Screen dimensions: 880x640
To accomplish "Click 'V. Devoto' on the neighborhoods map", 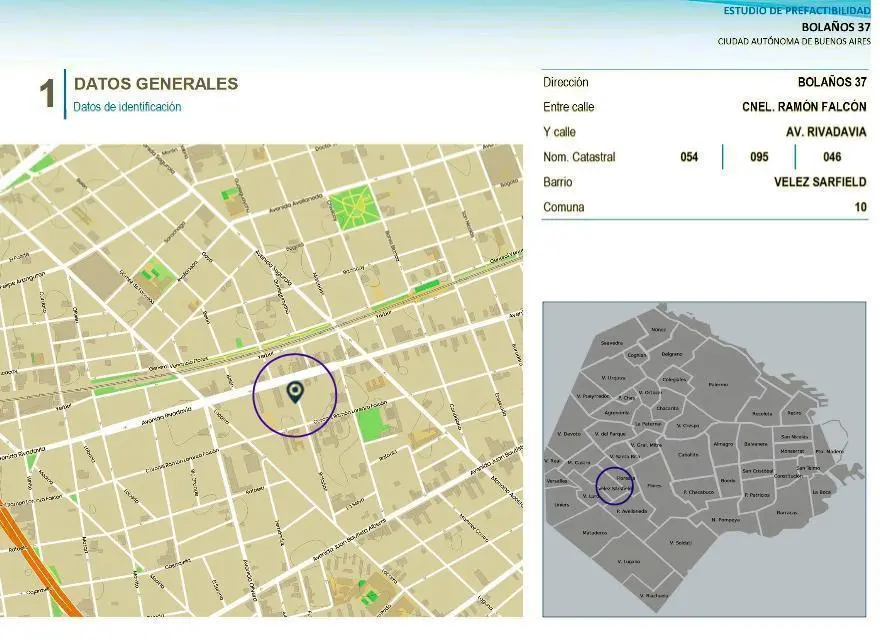I will 569,434.
